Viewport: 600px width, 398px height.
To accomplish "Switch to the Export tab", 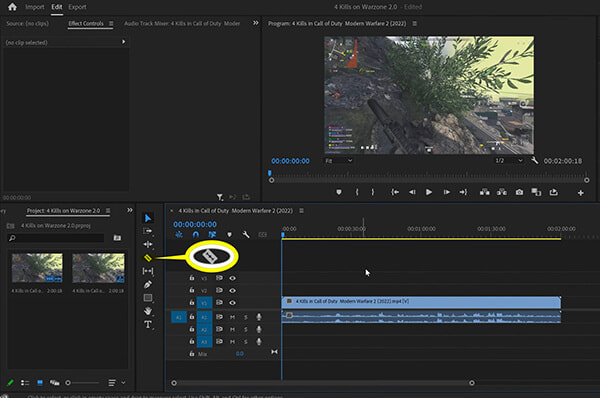I will tap(77, 7).
